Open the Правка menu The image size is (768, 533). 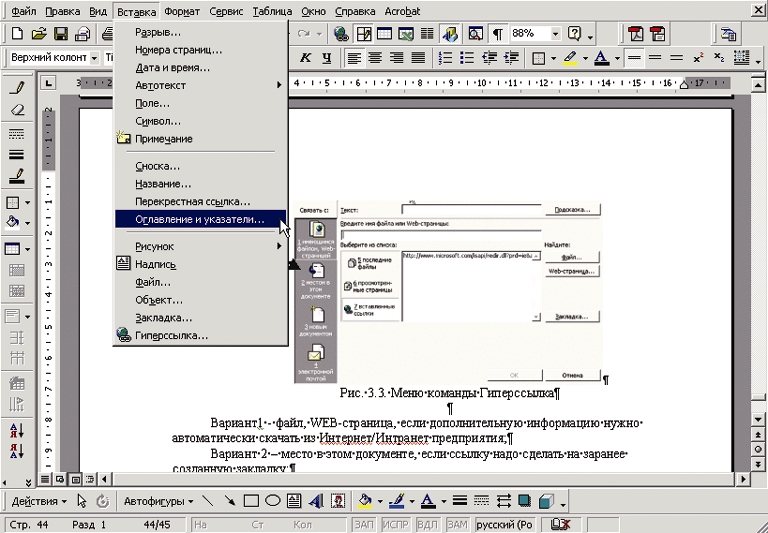(x=63, y=11)
